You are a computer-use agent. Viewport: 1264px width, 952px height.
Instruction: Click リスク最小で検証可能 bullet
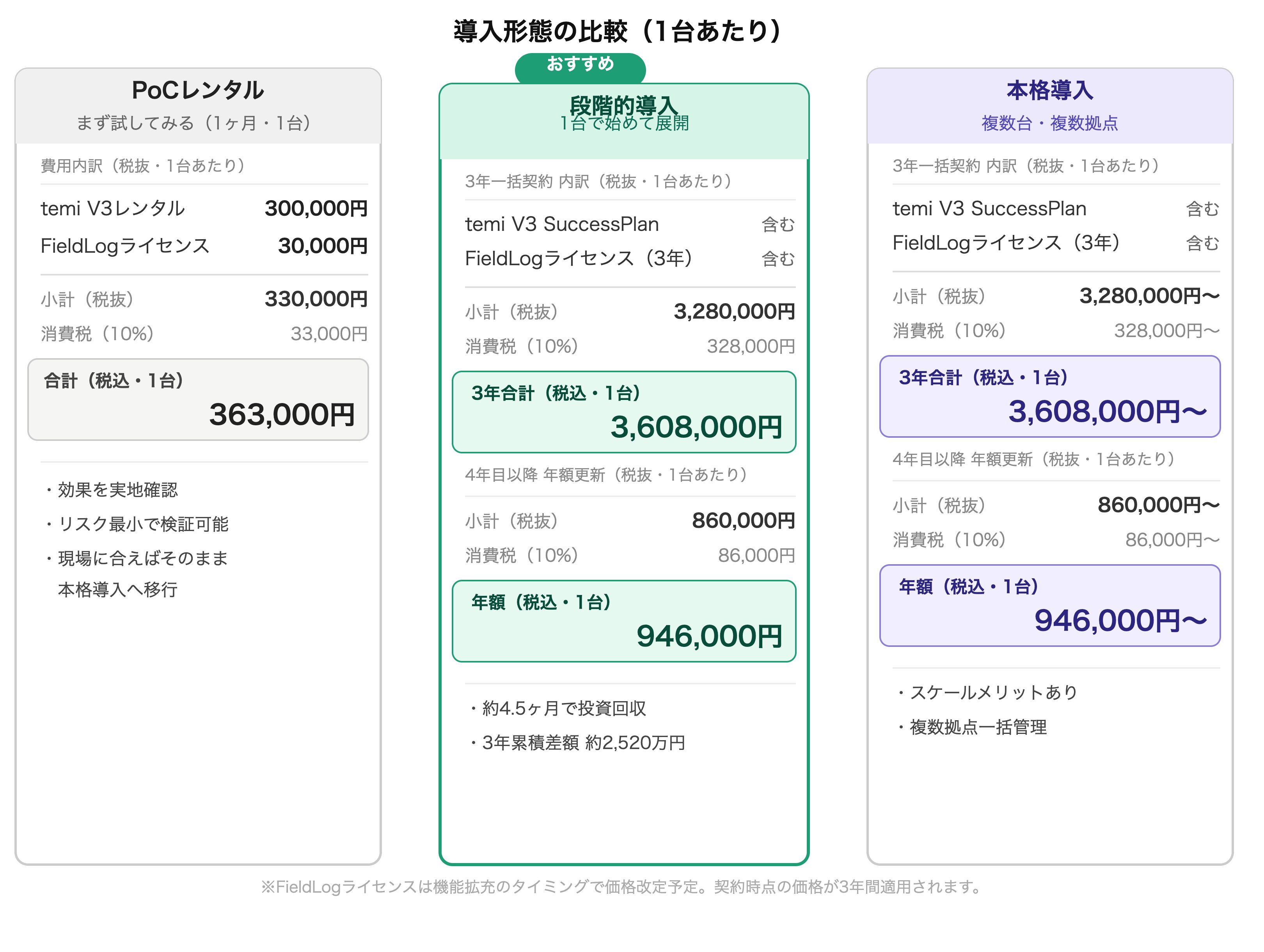click(x=137, y=524)
